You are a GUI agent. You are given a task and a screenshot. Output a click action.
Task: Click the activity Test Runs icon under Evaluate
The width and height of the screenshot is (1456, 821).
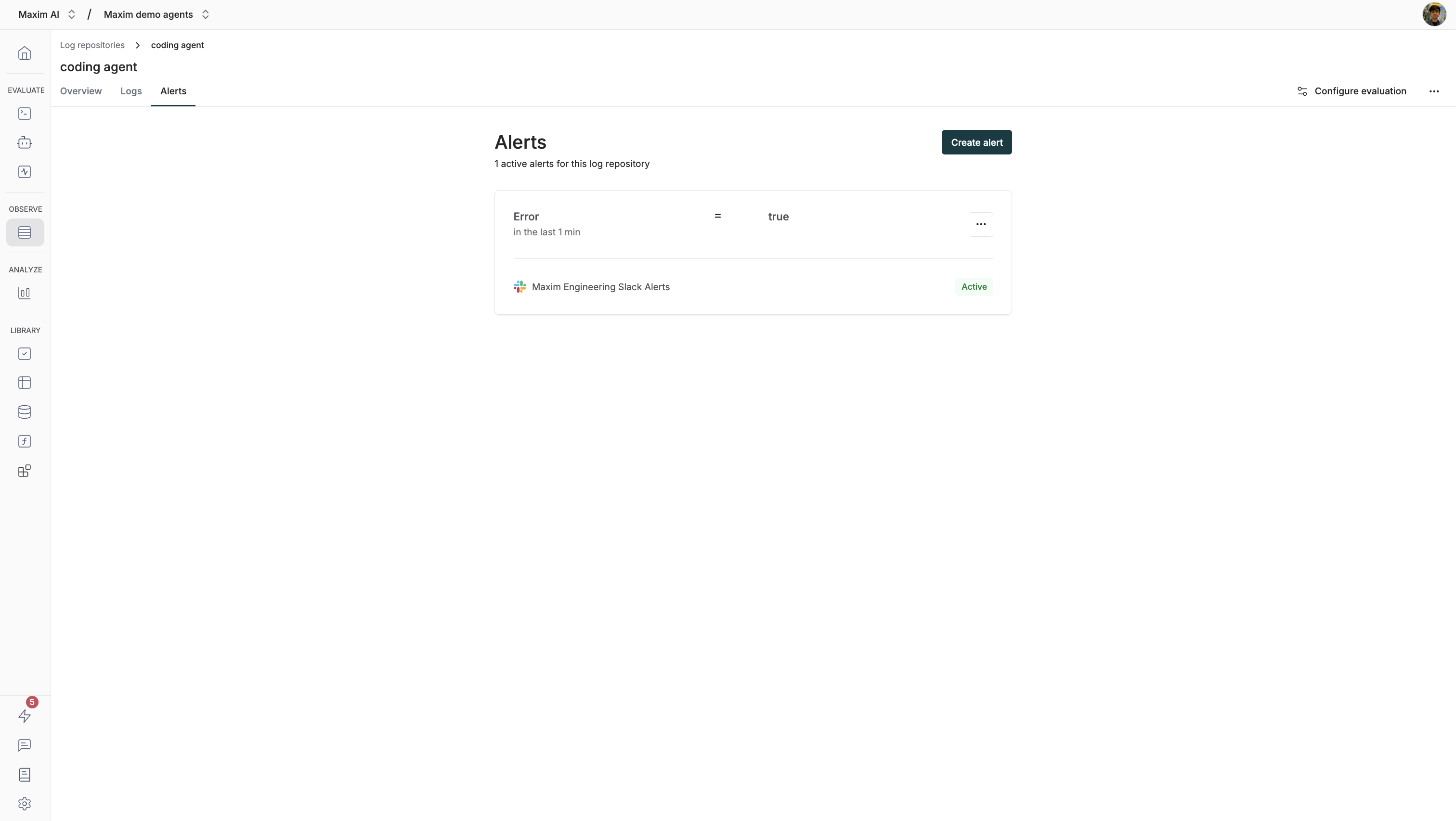coord(24,172)
